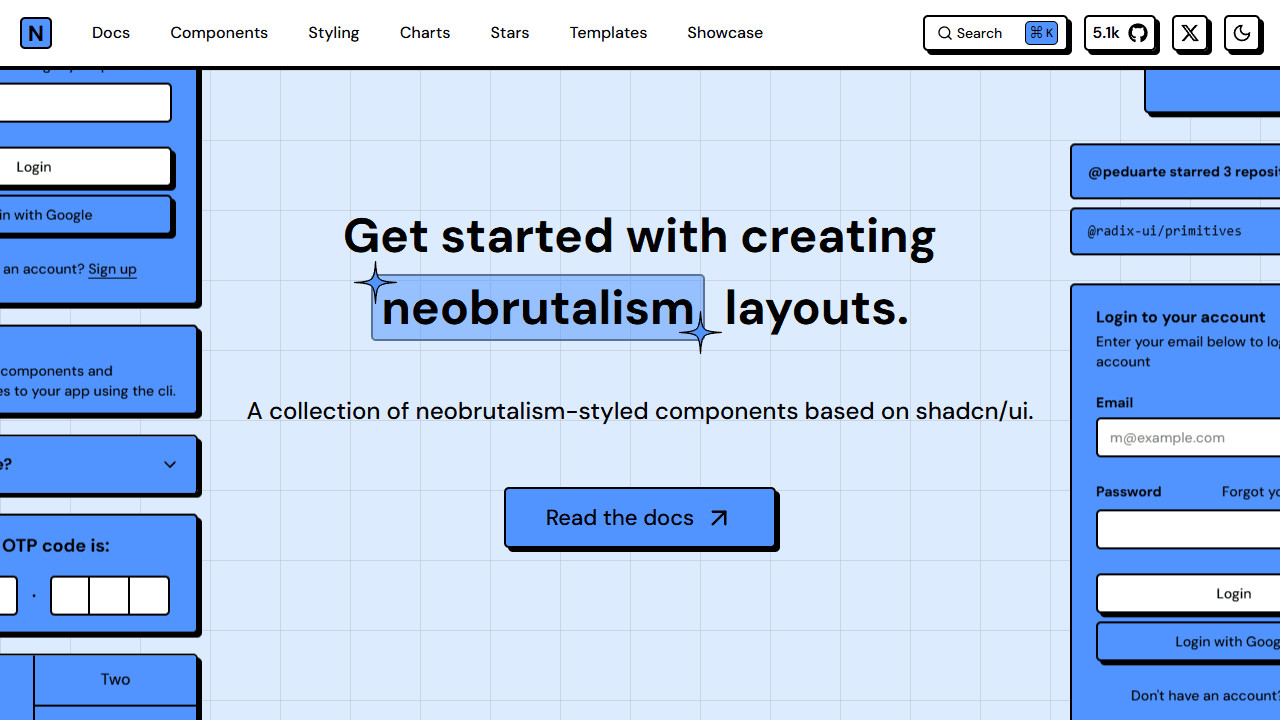Click the Login button in left card
Image resolution: width=1280 pixels, height=720 pixels.
point(86,167)
